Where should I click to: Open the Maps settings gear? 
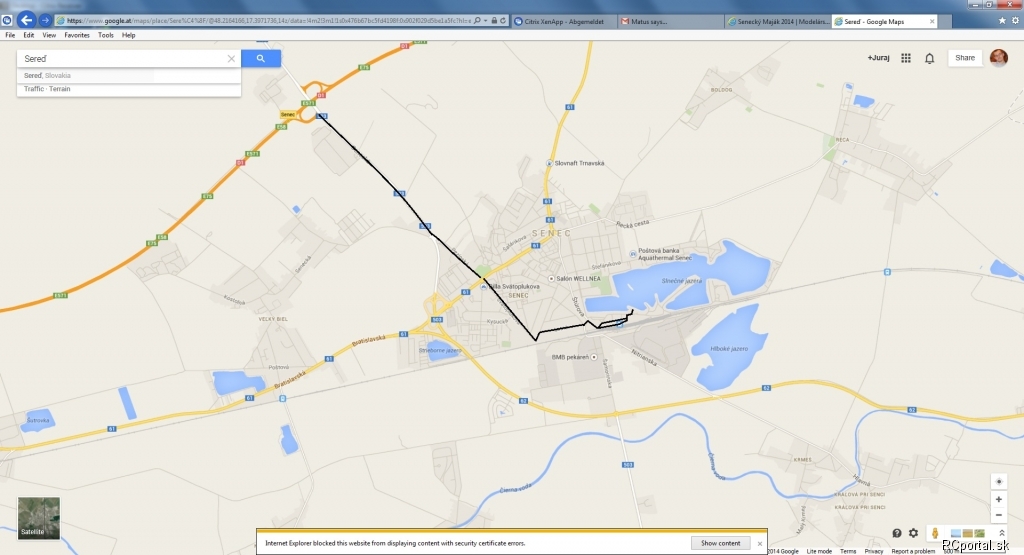tap(913, 533)
